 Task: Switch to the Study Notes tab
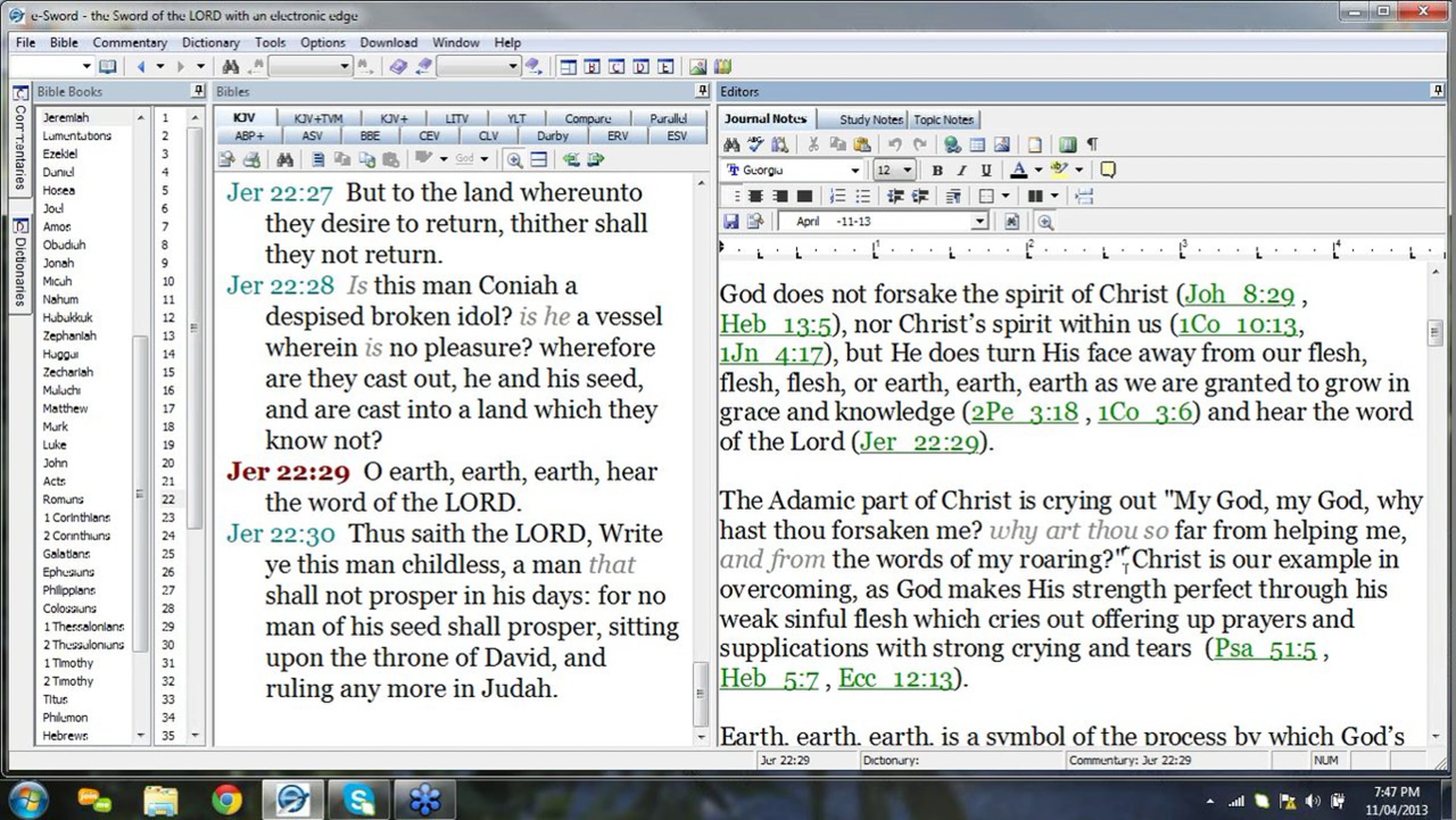(x=871, y=119)
